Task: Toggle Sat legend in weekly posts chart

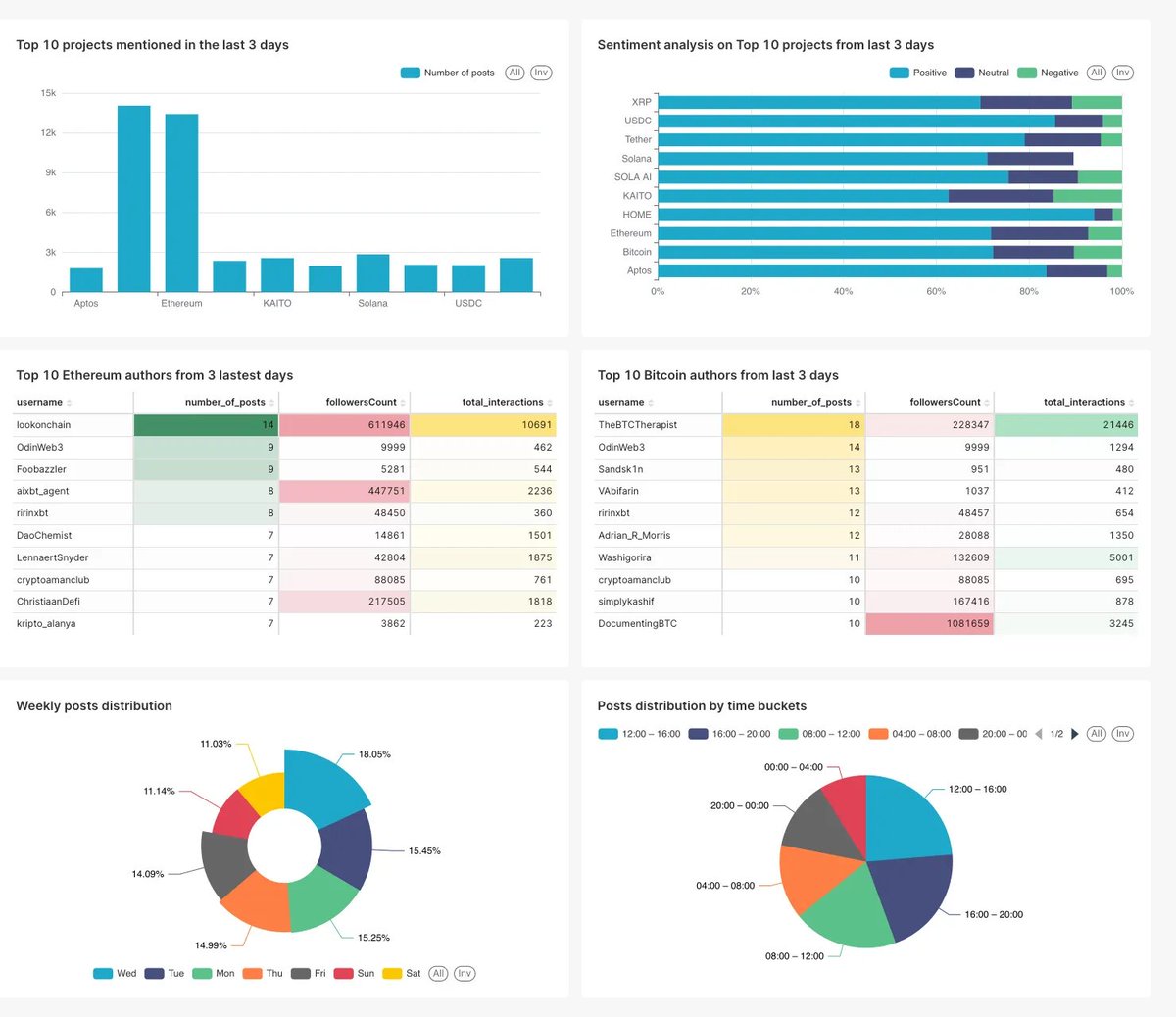Action: (402, 973)
